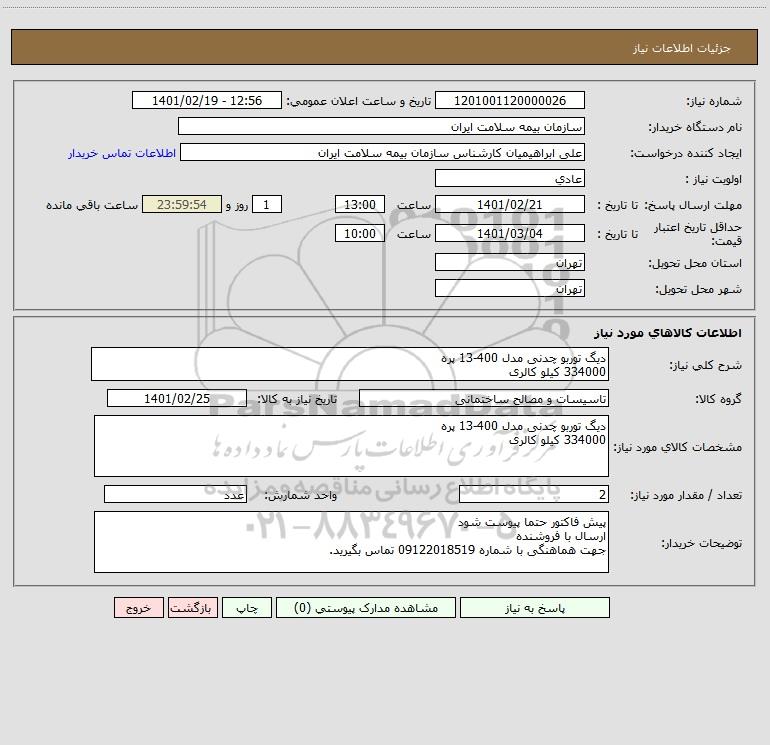The image size is (770, 745).
Task: Click the announcement date field 1401/02/19 - 12:56
Action: (207, 100)
